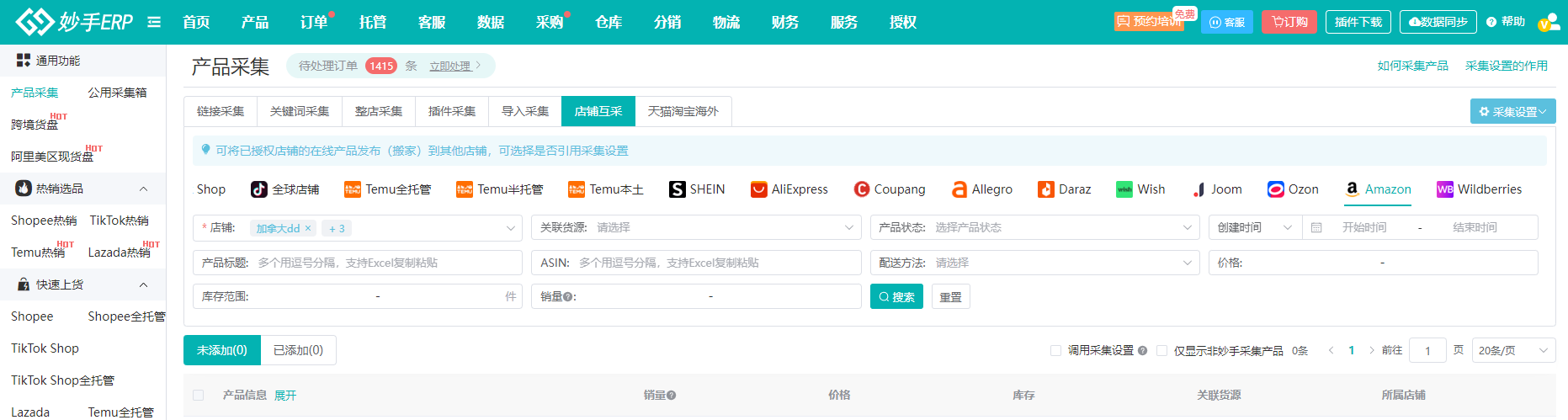Click the 销量 help question-mark icon
Screen dimensions: 1568x420
568,297
